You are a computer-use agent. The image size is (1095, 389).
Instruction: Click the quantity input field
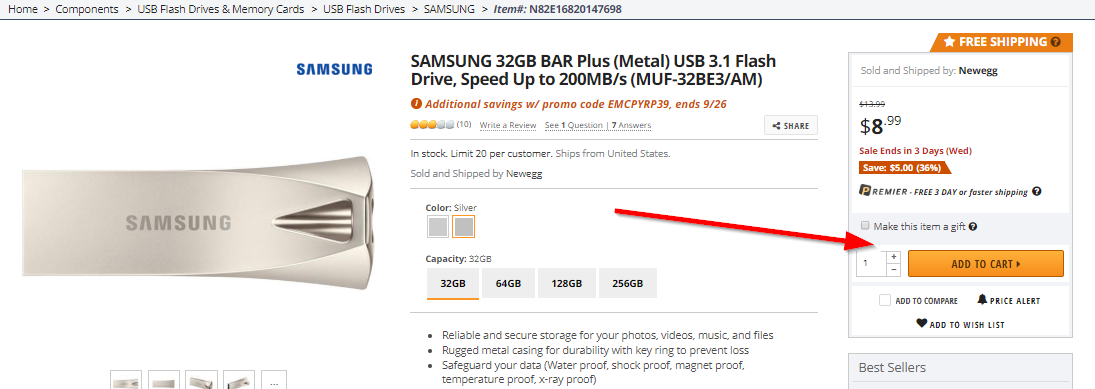(872, 263)
